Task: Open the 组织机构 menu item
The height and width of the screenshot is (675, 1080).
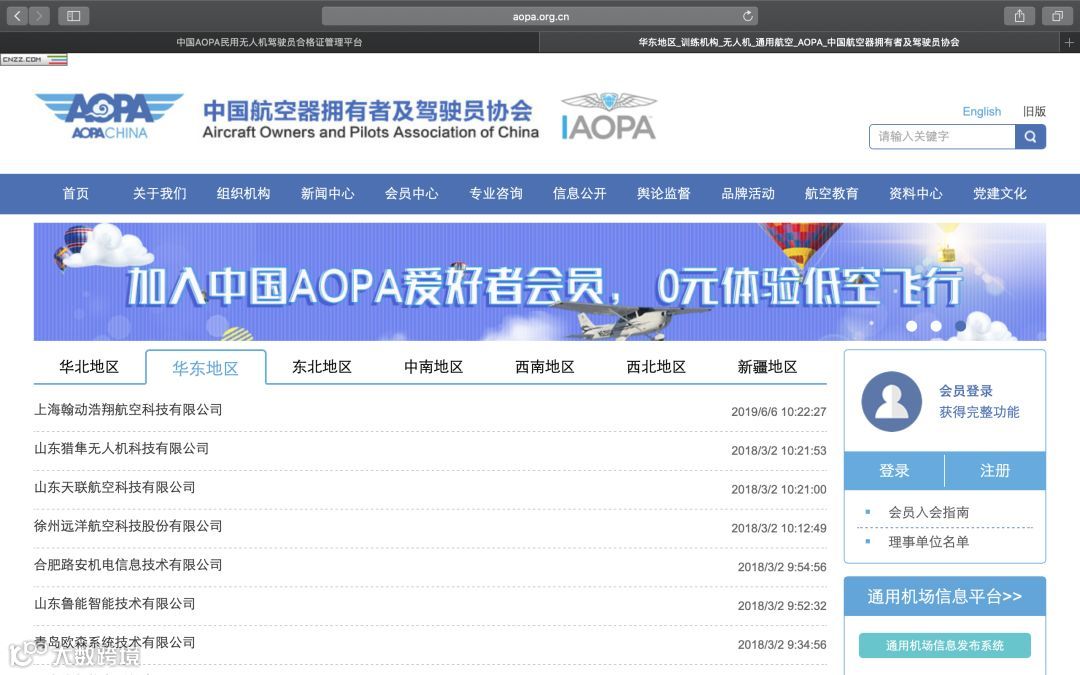Action: [244, 194]
